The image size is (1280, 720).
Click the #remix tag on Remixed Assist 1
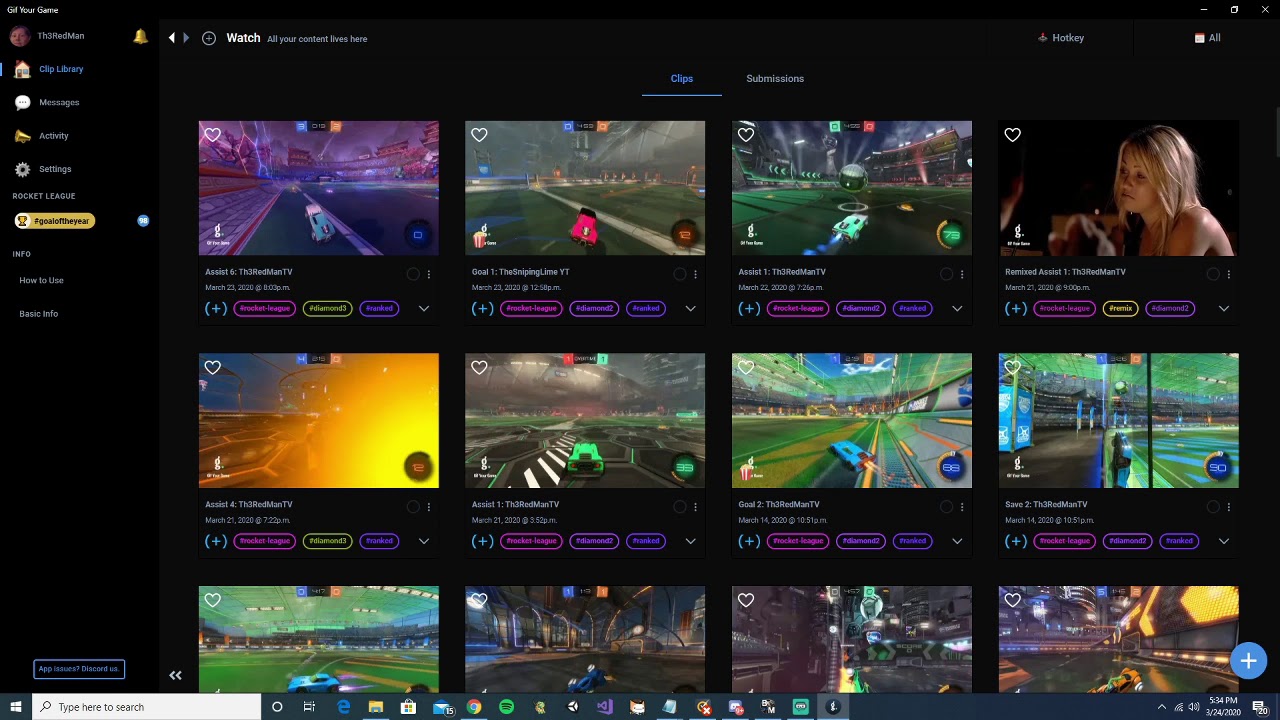tap(1120, 309)
